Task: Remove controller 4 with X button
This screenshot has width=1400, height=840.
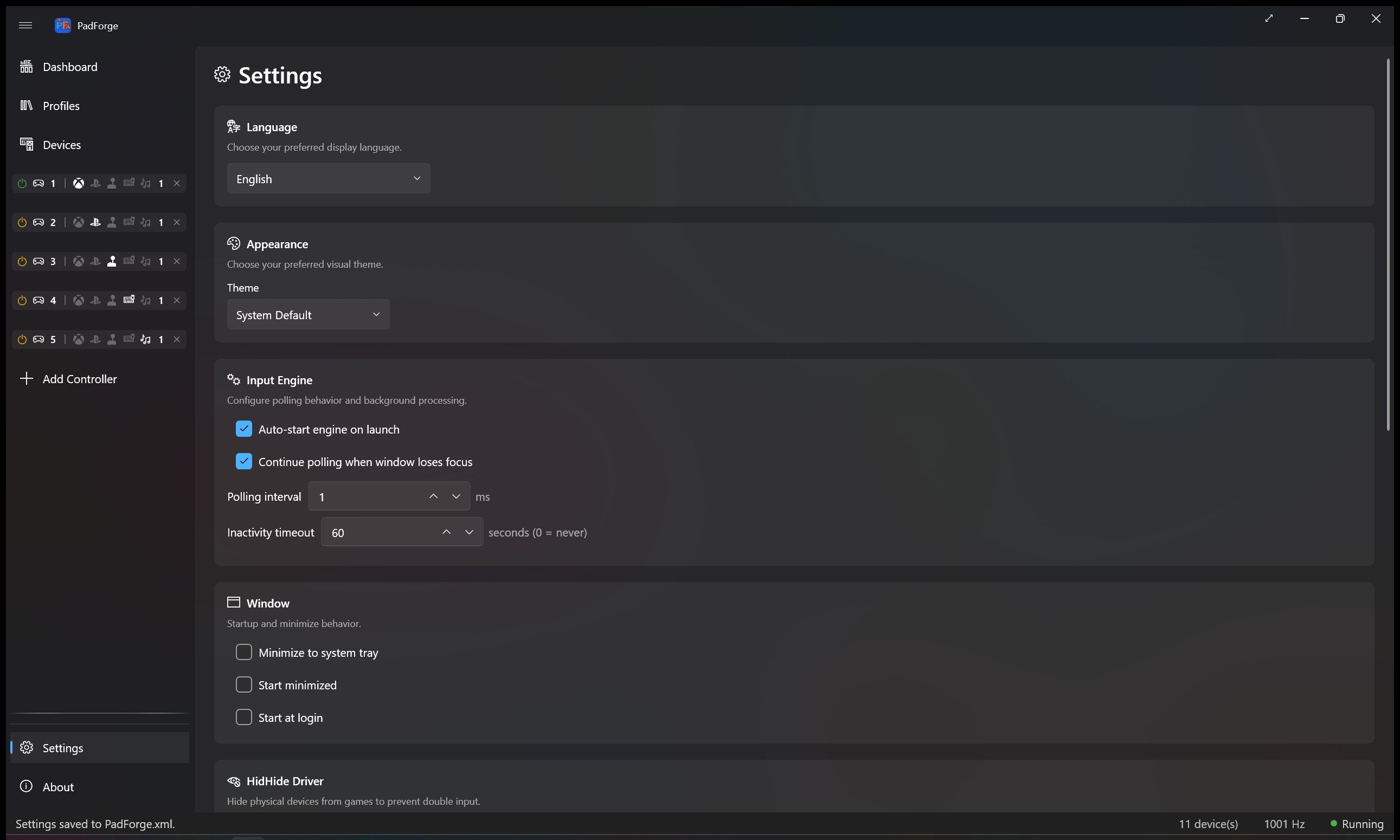Action: (x=177, y=301)
